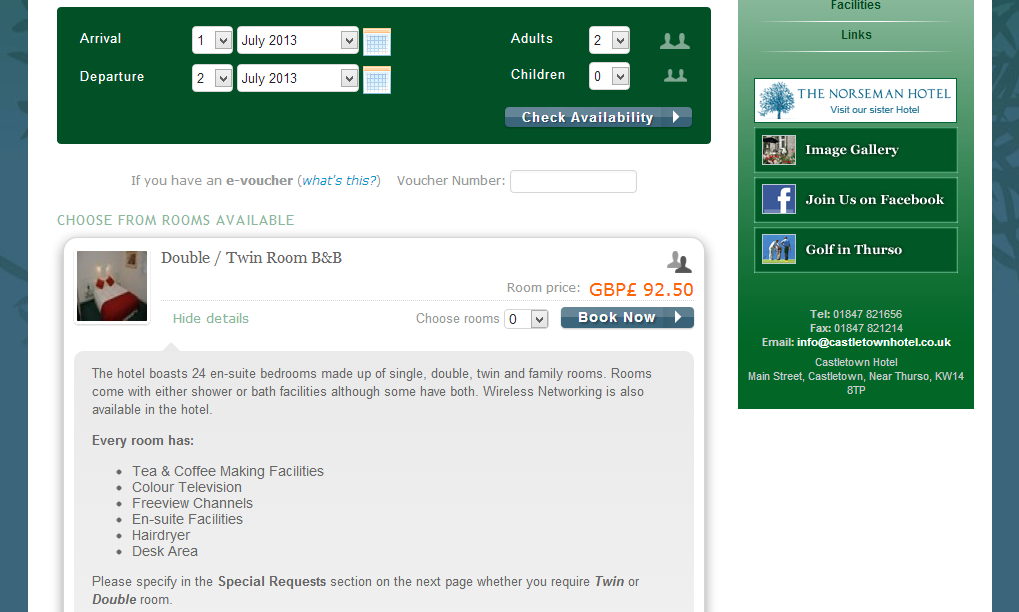Screen dimensions: 1019x612
Task: Click the Voucher Number input field
Action: coord(573,181)
